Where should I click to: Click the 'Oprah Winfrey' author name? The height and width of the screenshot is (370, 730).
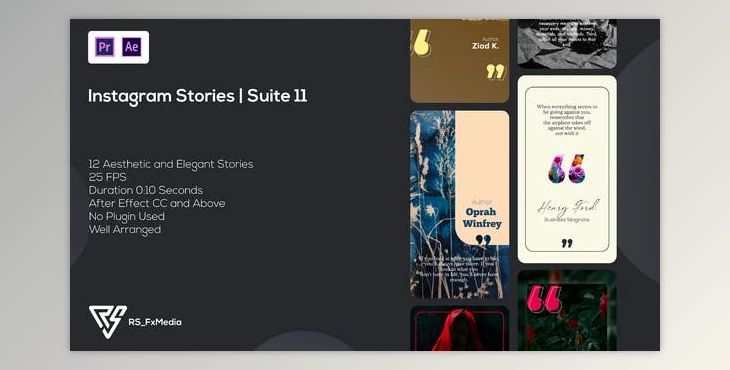click(x=482, y=218)
